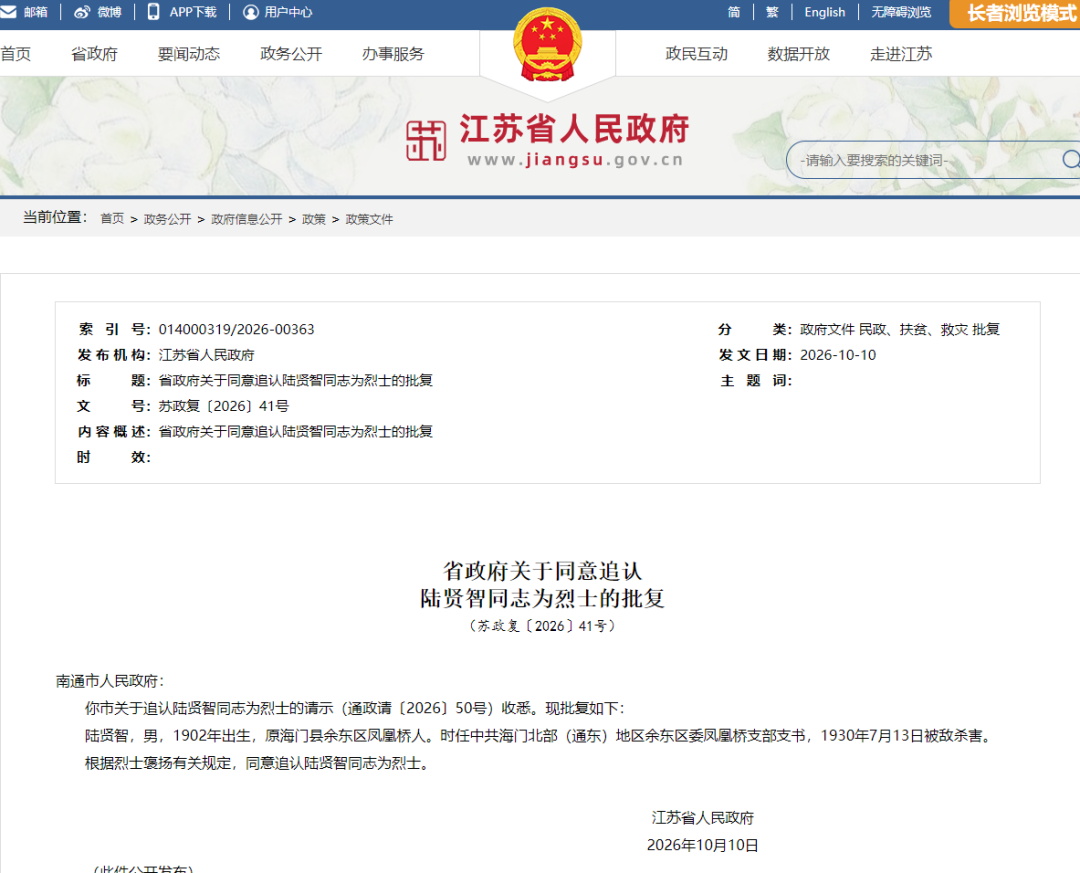1080x873 pixels.
Task: Click index number 014000319/2026-00363
Action: [x=236, y=329]
